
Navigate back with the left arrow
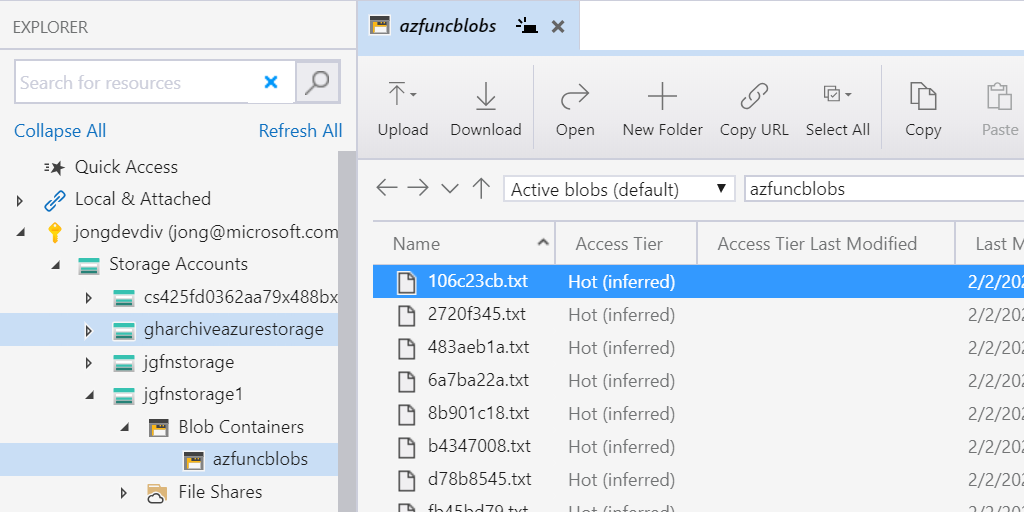[386, 188]
